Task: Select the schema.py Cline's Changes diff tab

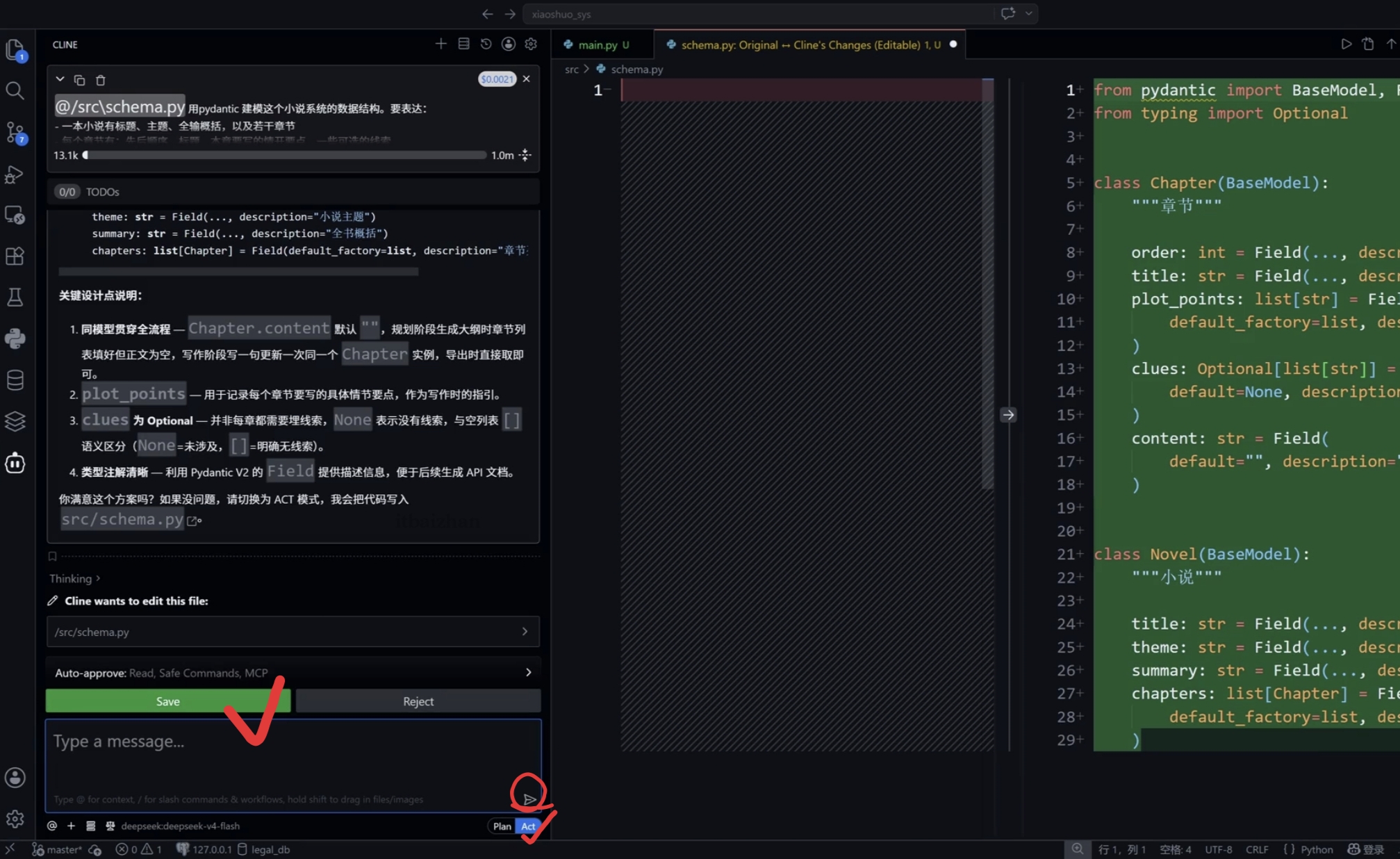Action: (x=810, y=44)
